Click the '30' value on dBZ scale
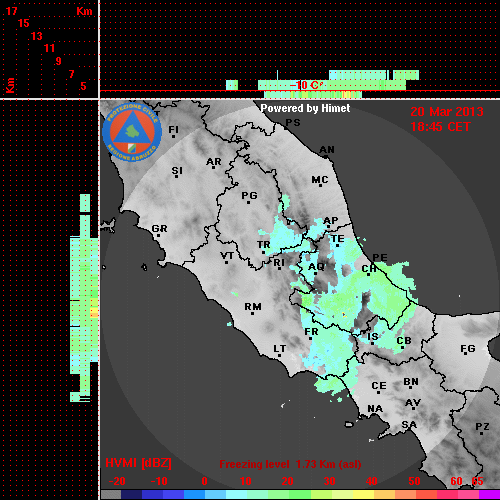The height and width of the screenshot is (500, 500). click(x=329, y=481)
